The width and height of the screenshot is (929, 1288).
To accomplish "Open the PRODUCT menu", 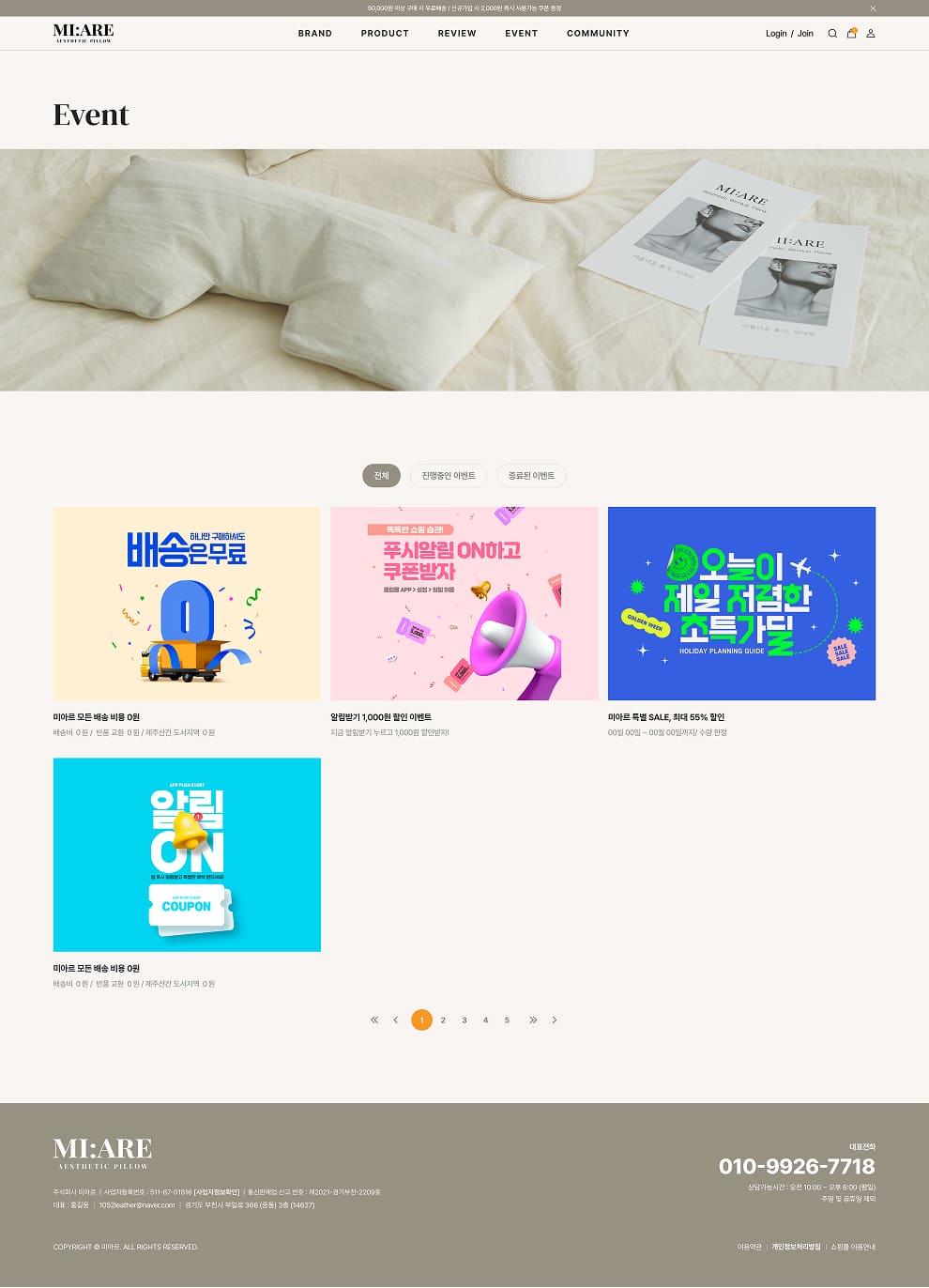I will tap(385, 34).
